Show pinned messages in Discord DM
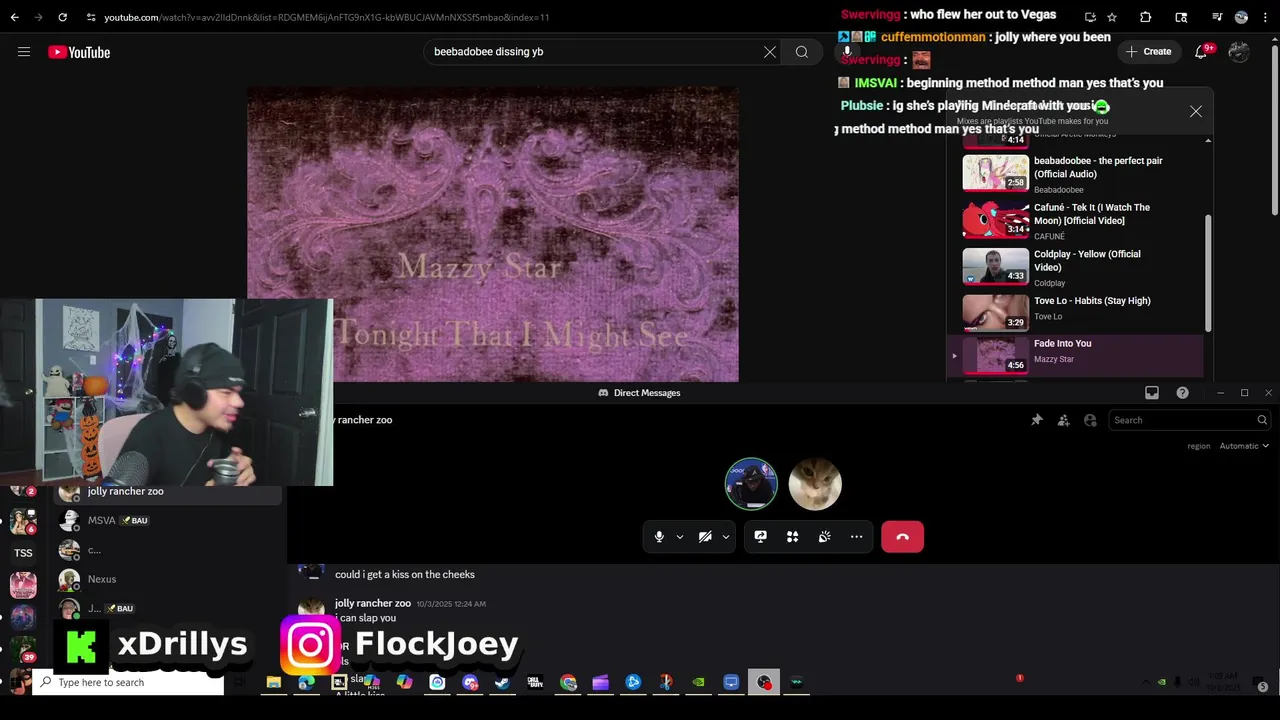Image resolution: width=1280 pixels, height=720 pixels. pos(1037,420)
